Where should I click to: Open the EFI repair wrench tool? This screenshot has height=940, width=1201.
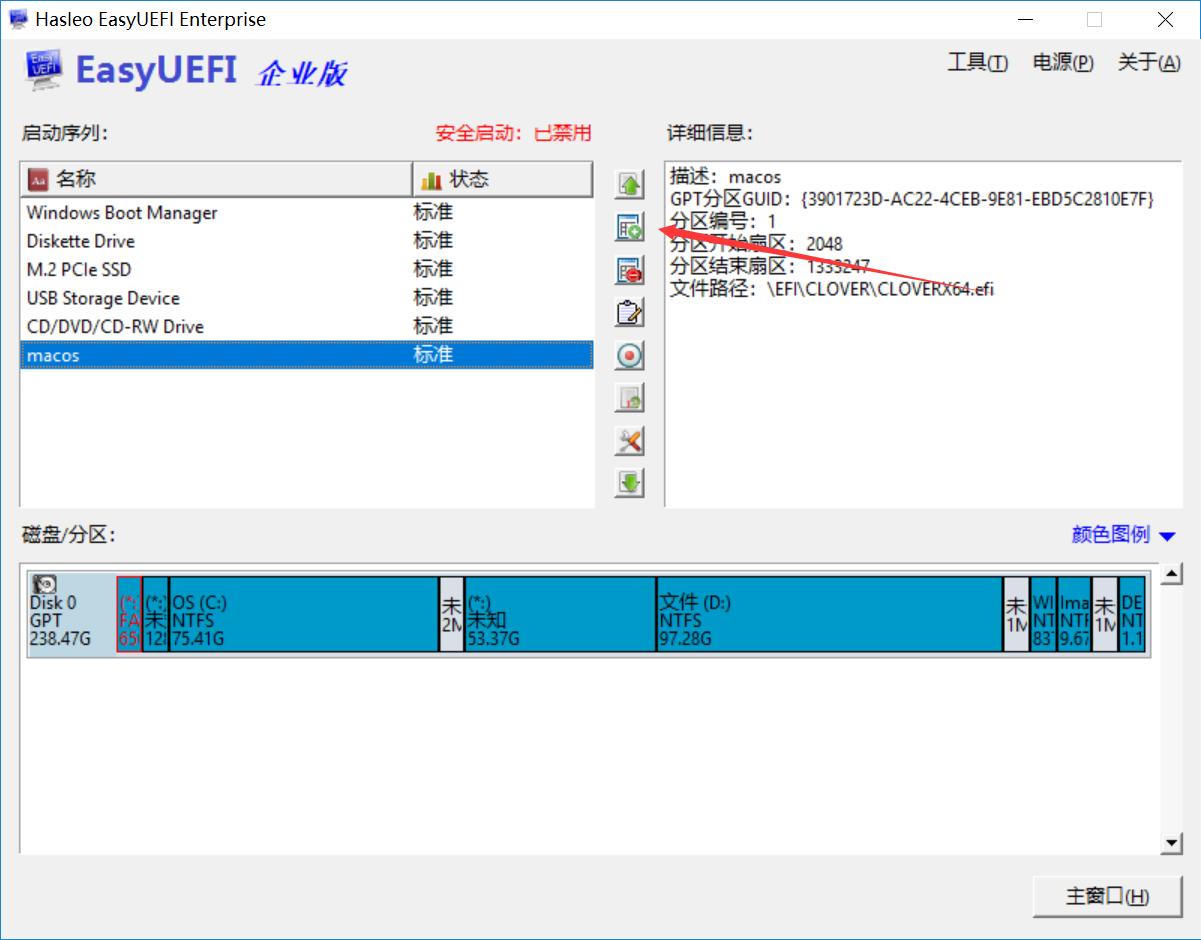[x=629, y=439]
